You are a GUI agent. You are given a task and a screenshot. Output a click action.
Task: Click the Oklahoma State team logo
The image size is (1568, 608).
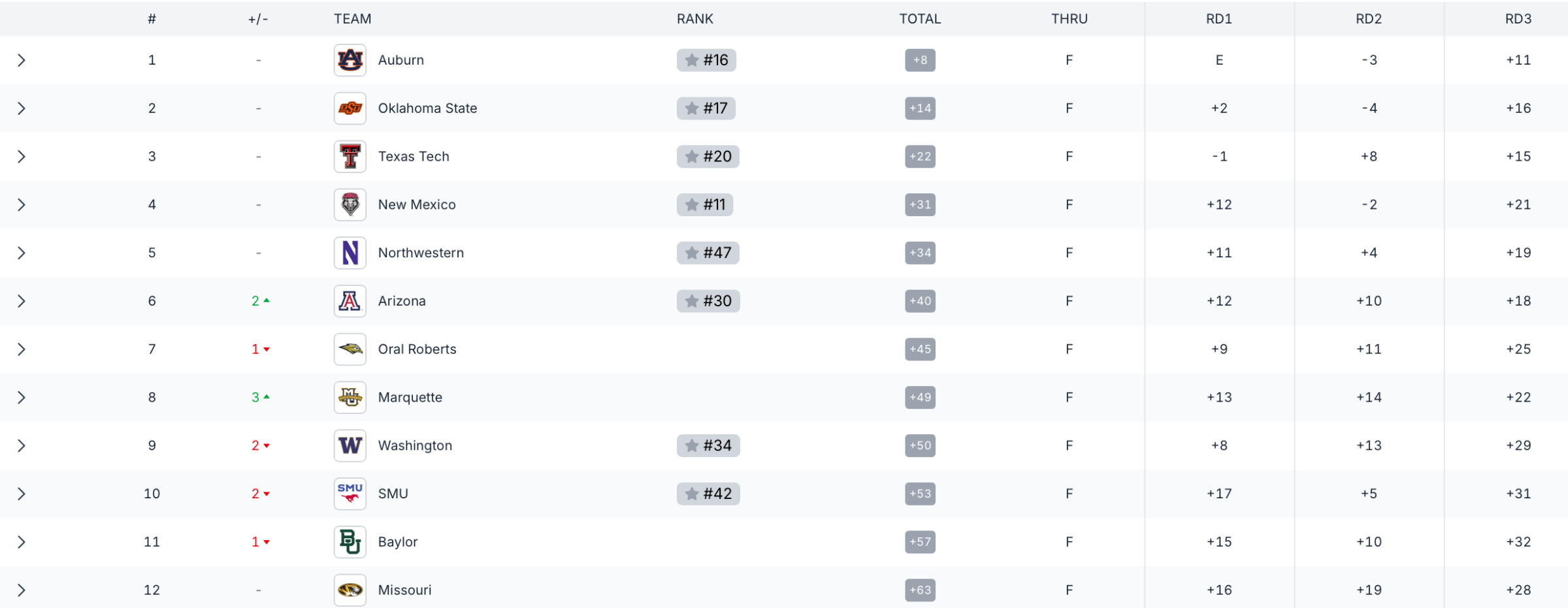[350, 108]
